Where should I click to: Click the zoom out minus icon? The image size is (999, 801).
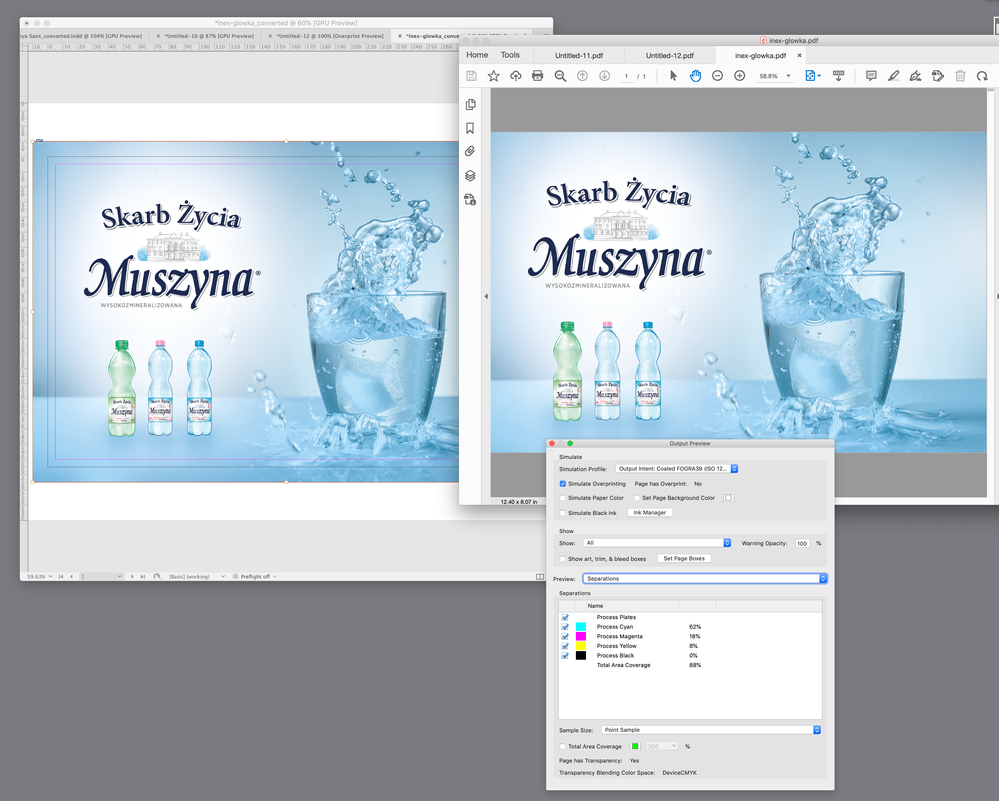(x=717, y=76)
